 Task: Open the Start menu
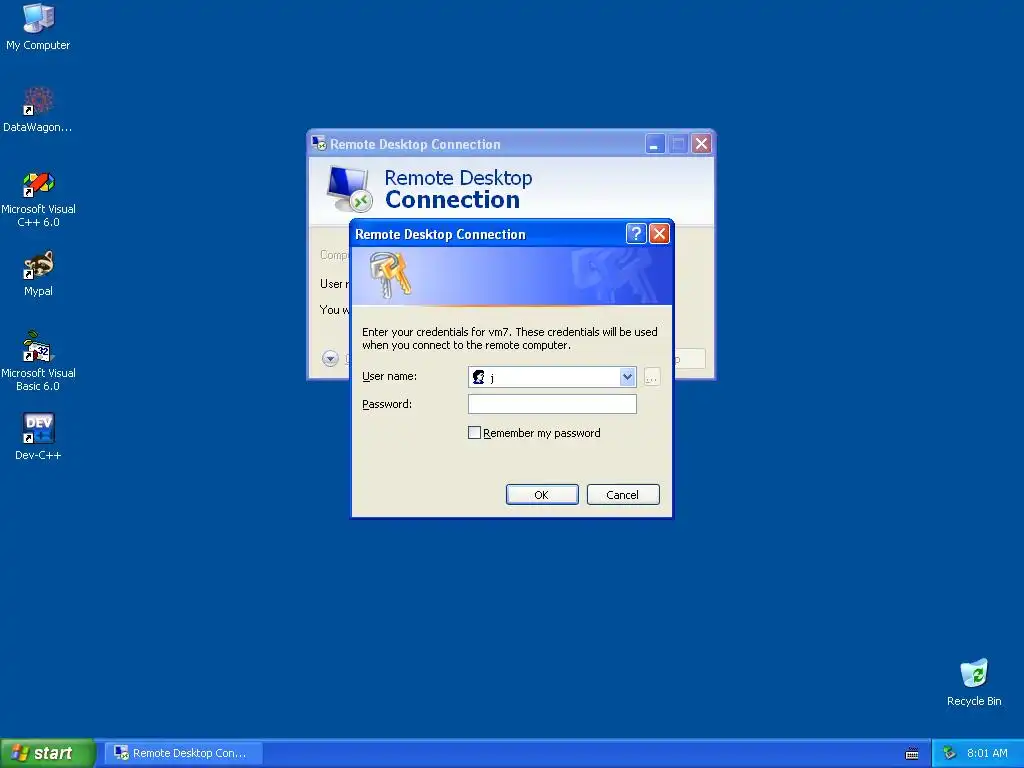[48, 753]
